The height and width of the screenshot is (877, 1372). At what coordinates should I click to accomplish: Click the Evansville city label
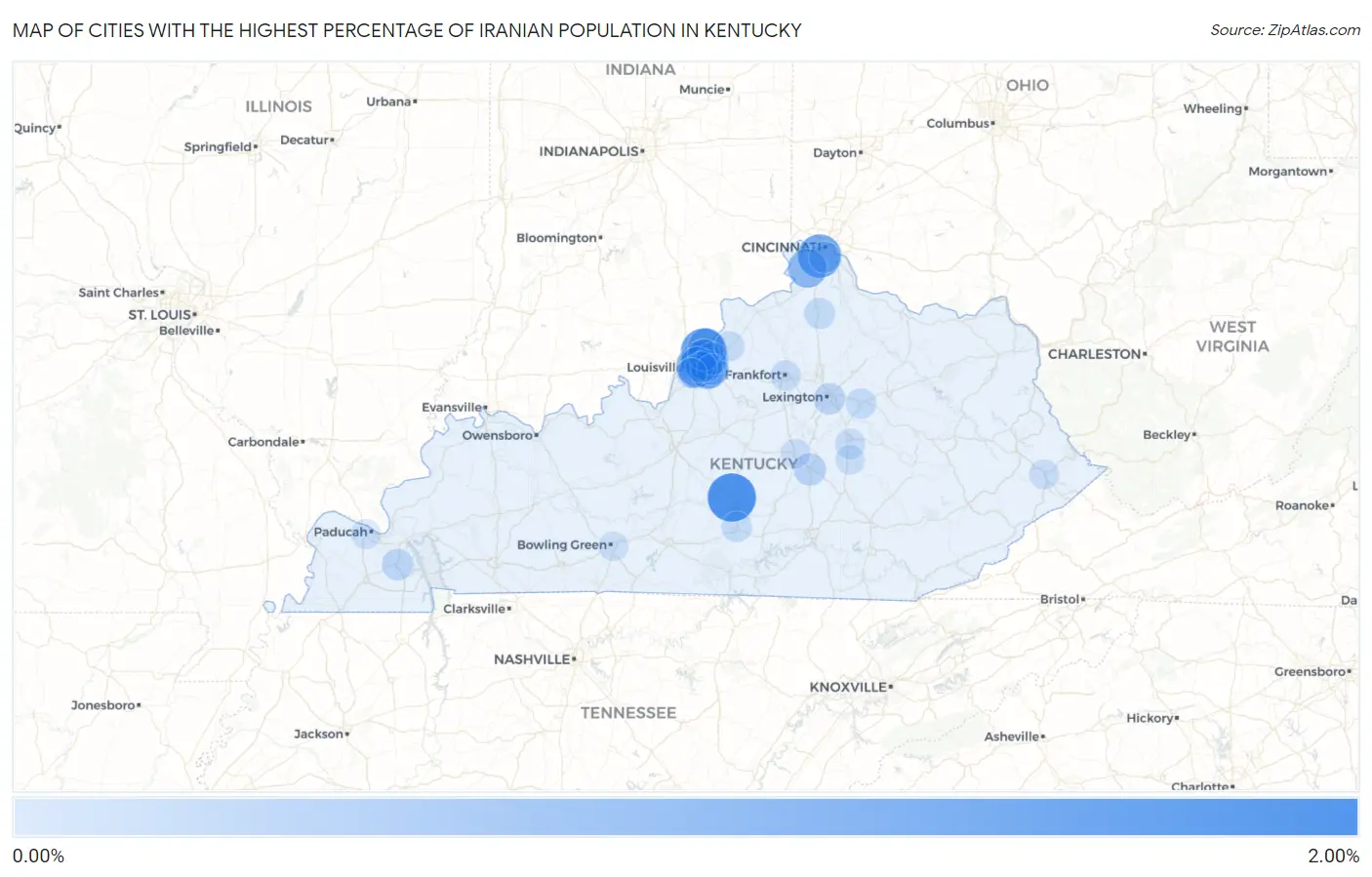(452, 407)
